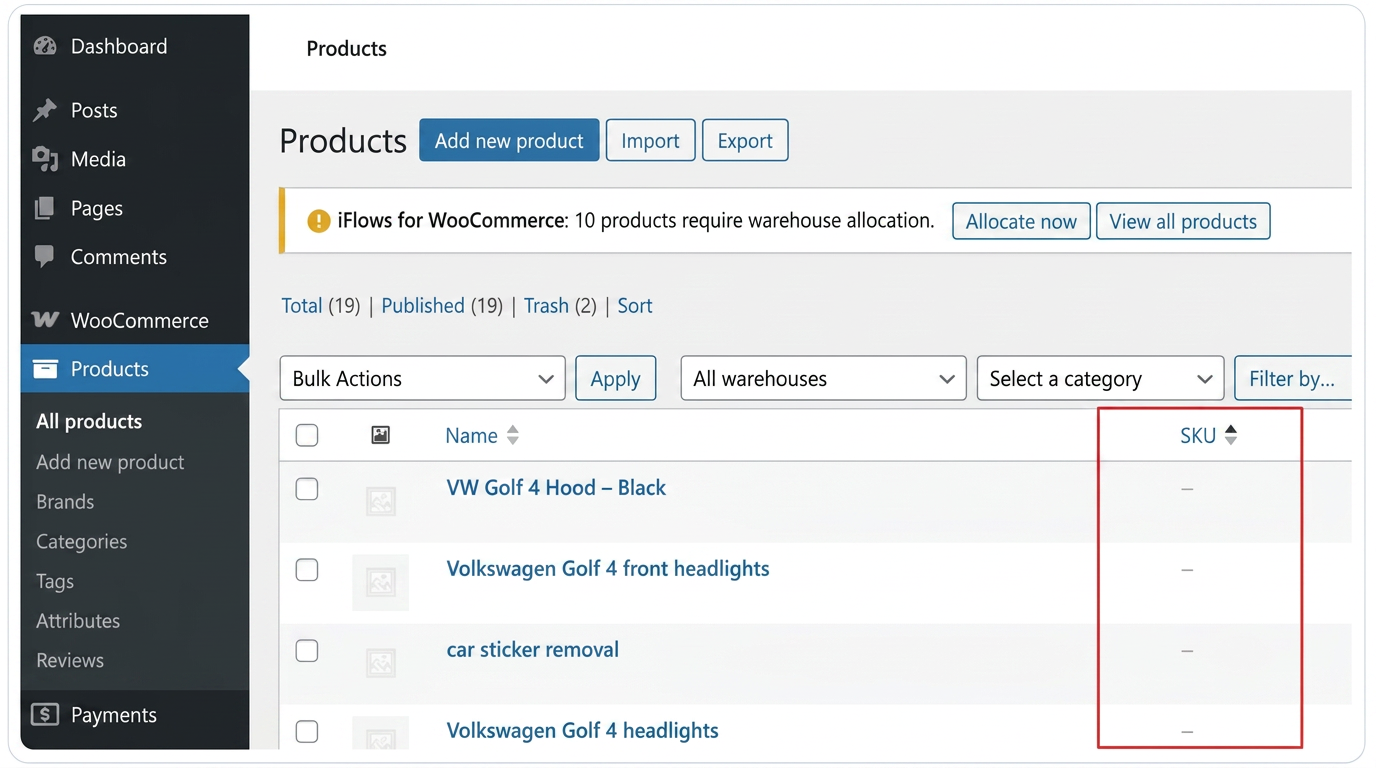The image size is (1376, 768).
Task: Click the Import button
Action: [x=650, y=140]
